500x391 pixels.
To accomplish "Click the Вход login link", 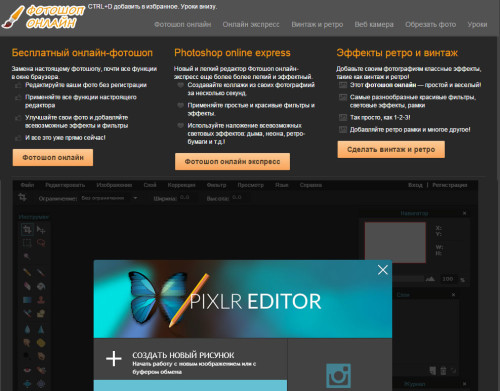I will tap(415, 185).
